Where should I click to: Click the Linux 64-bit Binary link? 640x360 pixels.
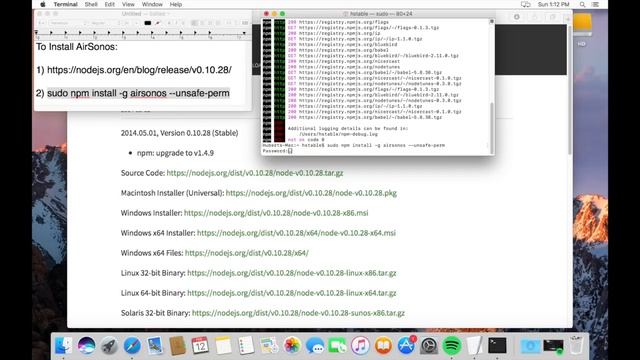(291, 293)
